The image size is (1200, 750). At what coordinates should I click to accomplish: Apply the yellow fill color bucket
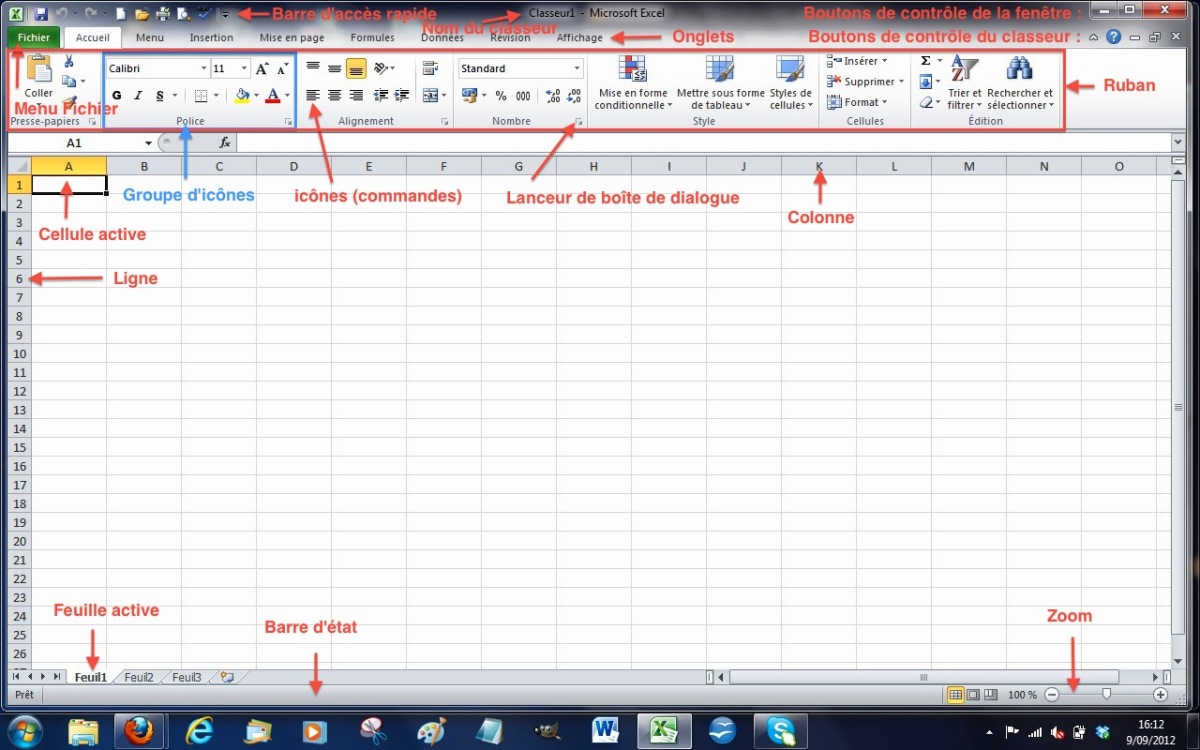(x=242, y=96)
